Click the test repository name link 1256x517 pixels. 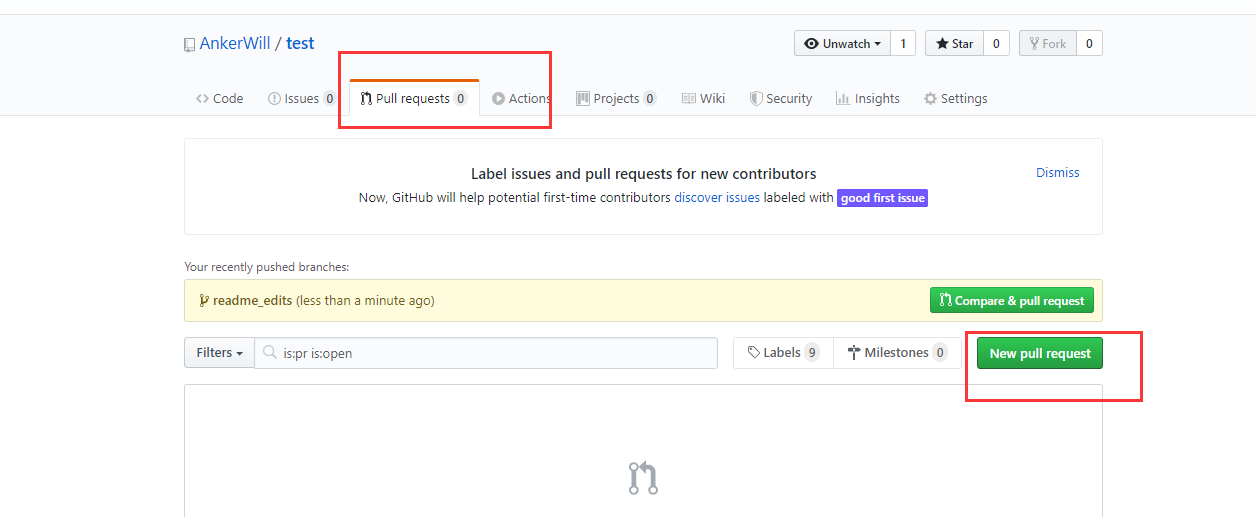point(300,43)
